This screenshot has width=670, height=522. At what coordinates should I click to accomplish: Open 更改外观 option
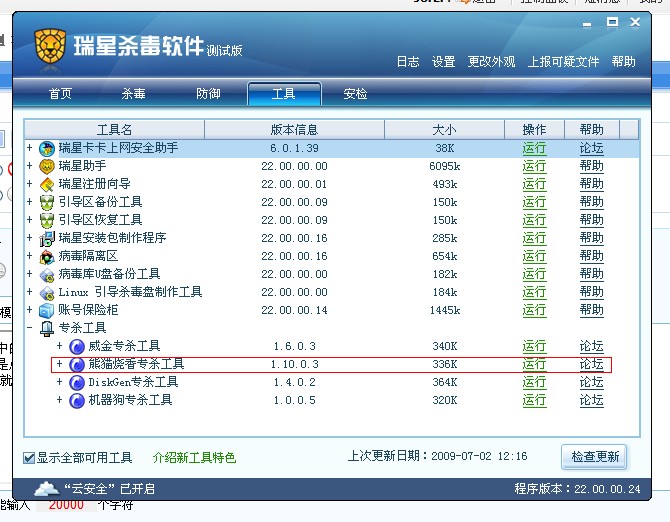click(491, 62)
